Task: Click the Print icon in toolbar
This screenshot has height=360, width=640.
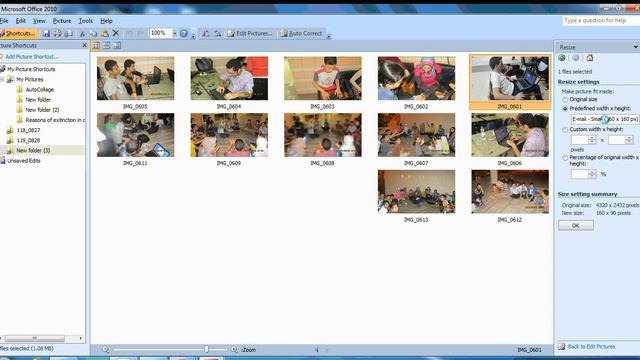Action: (58, 33)
